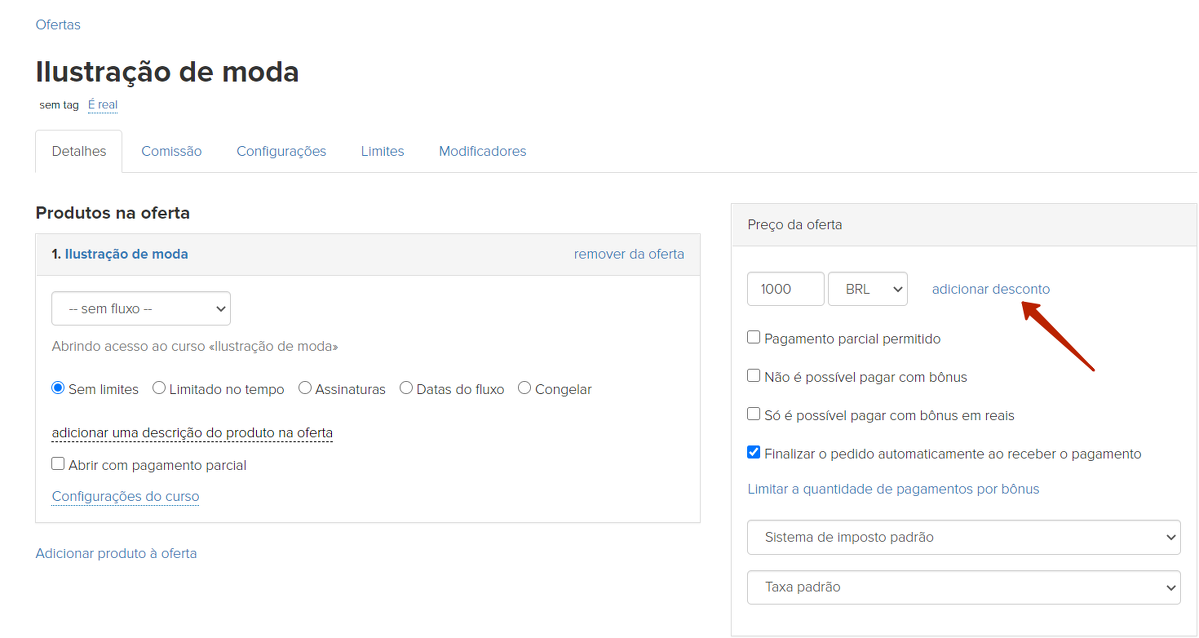This screenshot has height=638, width=1199.
Task: Open the 'sem fluxo' dropdown
Action: click(x=141, y=309)
